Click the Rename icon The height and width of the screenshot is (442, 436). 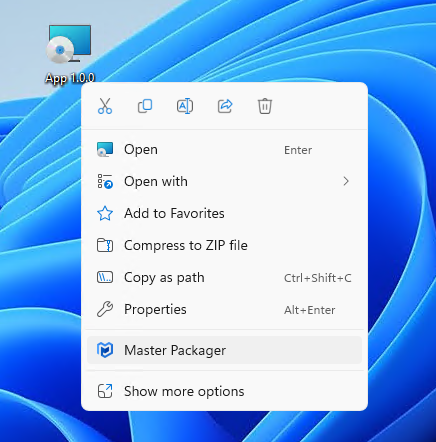tap(185, 106)
